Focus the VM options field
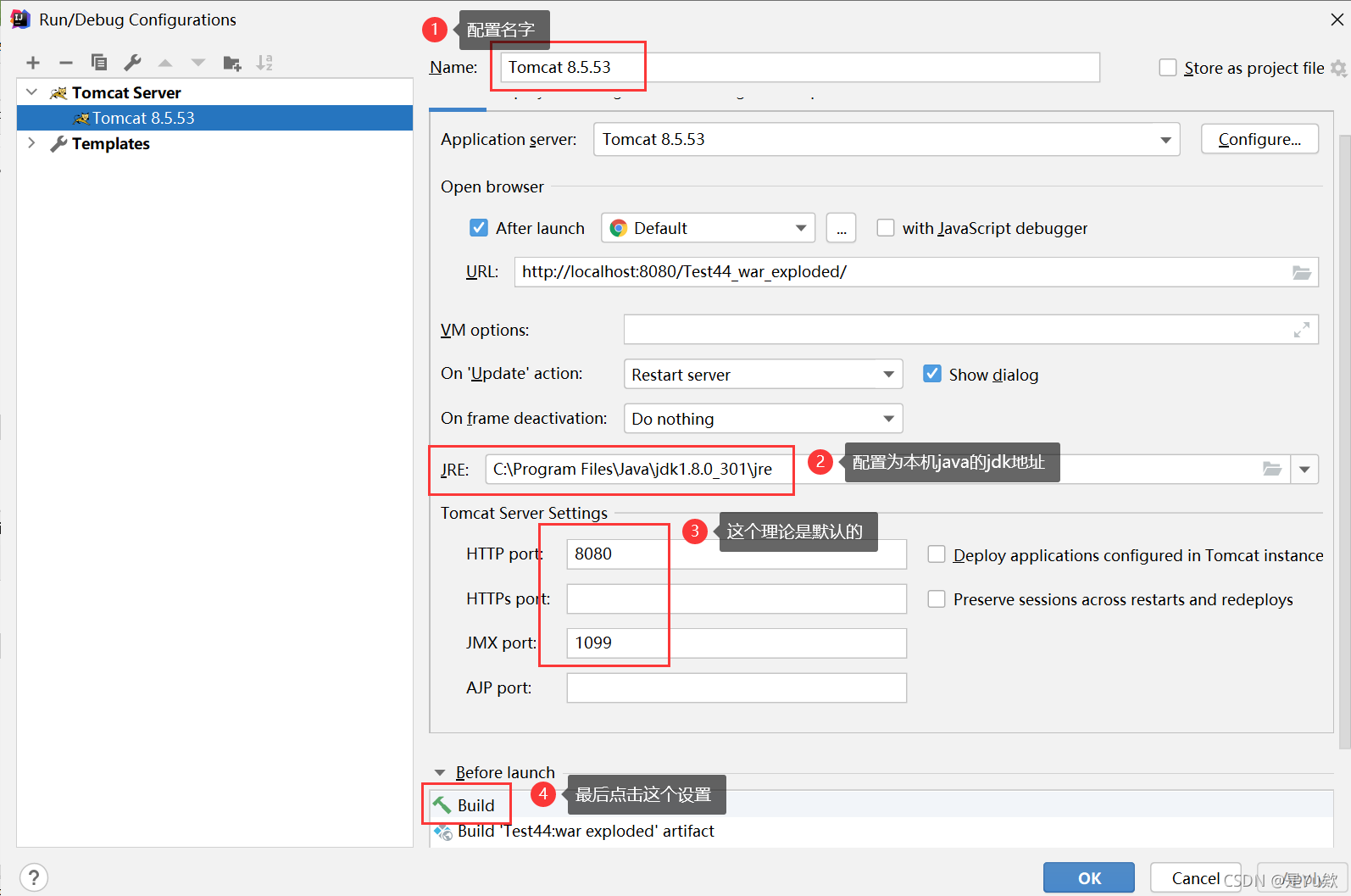 point(970,330)
